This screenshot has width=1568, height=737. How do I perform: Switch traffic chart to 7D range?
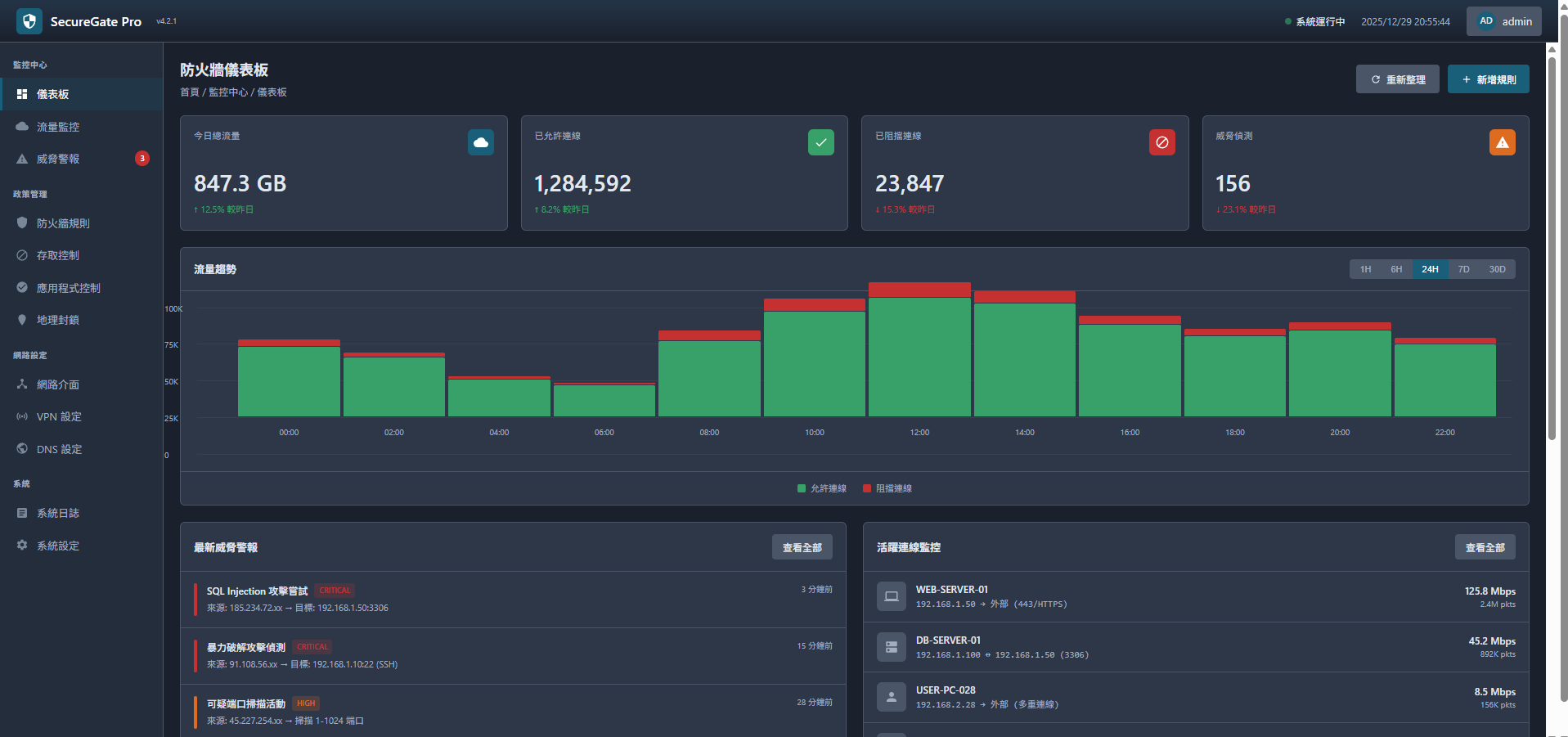pyautogui.click(x=1463, y=269)
